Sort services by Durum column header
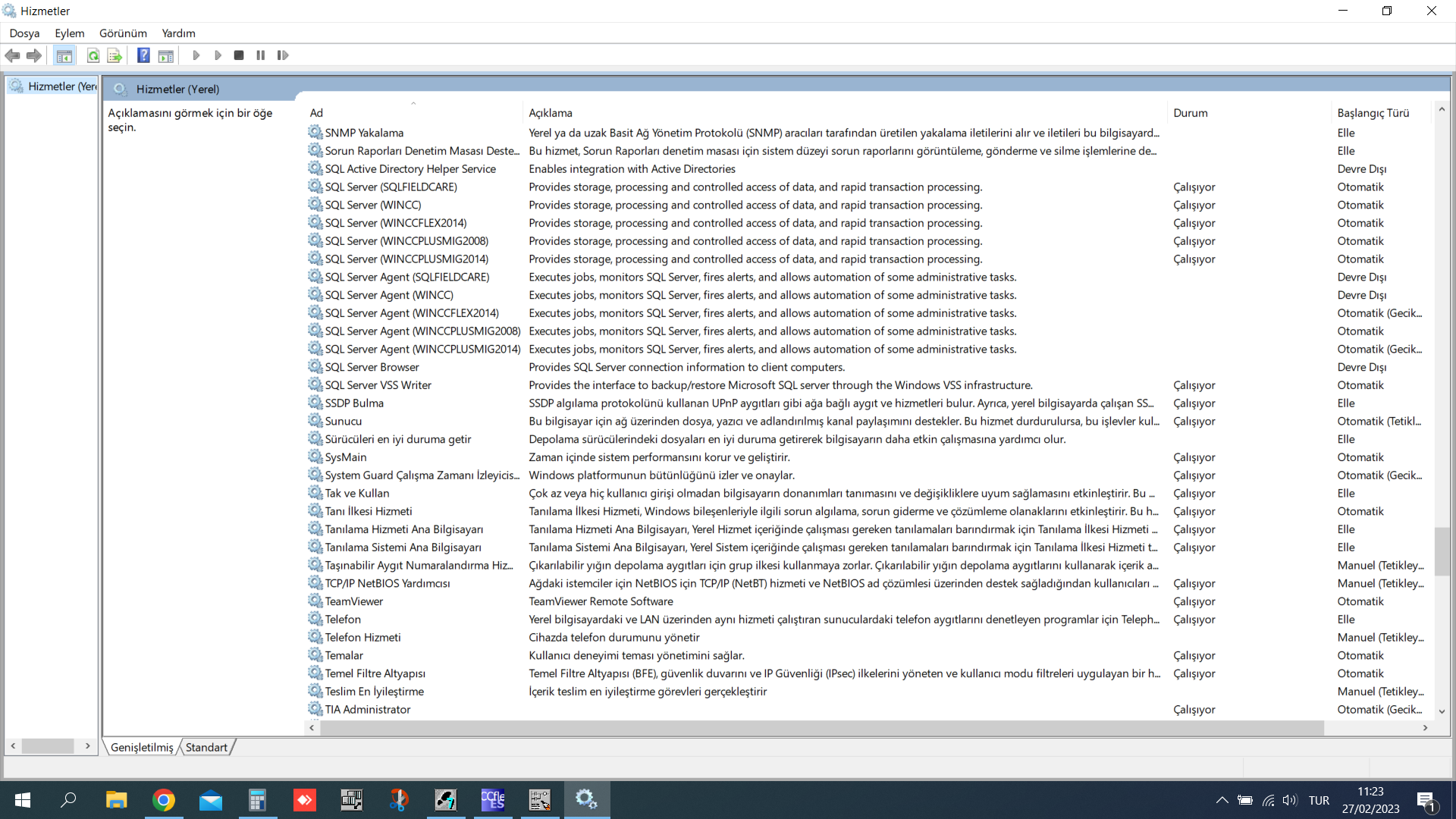This screenshot has width=1456, height=819. click(x=1191, y=113)
